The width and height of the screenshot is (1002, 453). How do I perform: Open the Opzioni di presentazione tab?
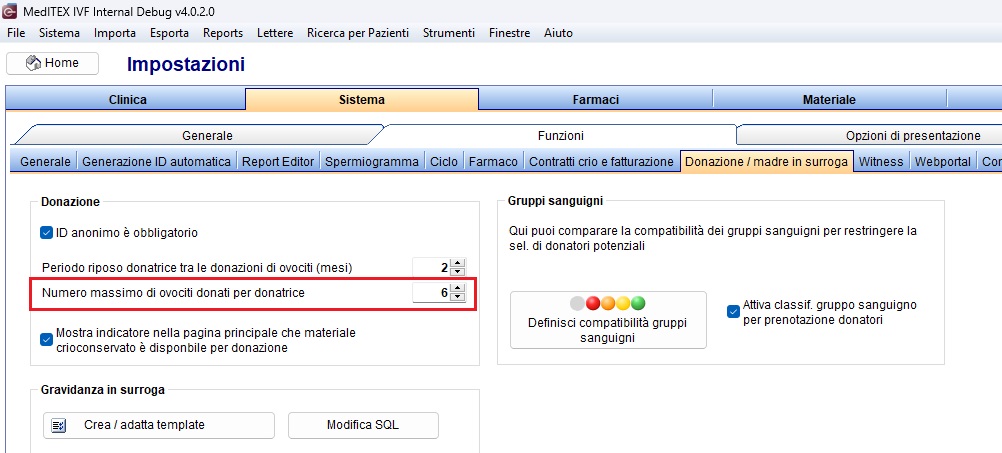pyautogui.click(x=913, y=135)
